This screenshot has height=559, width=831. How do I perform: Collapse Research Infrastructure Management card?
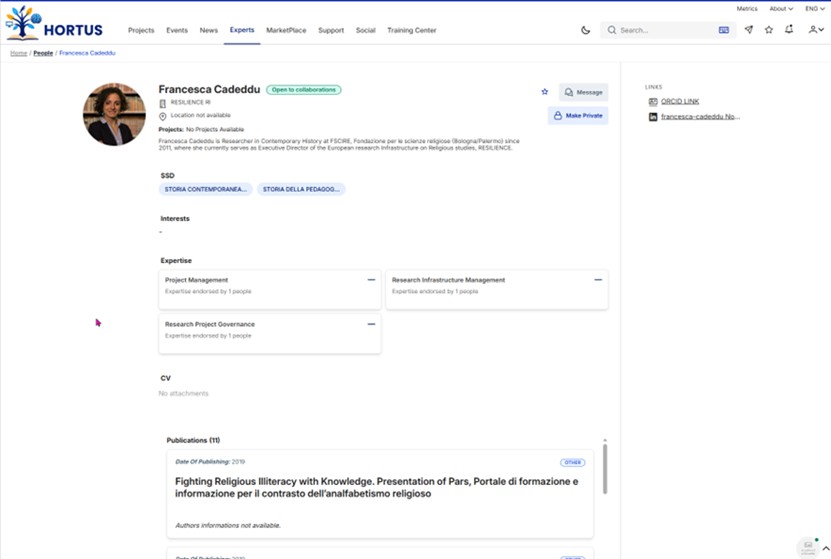point(598,280)
